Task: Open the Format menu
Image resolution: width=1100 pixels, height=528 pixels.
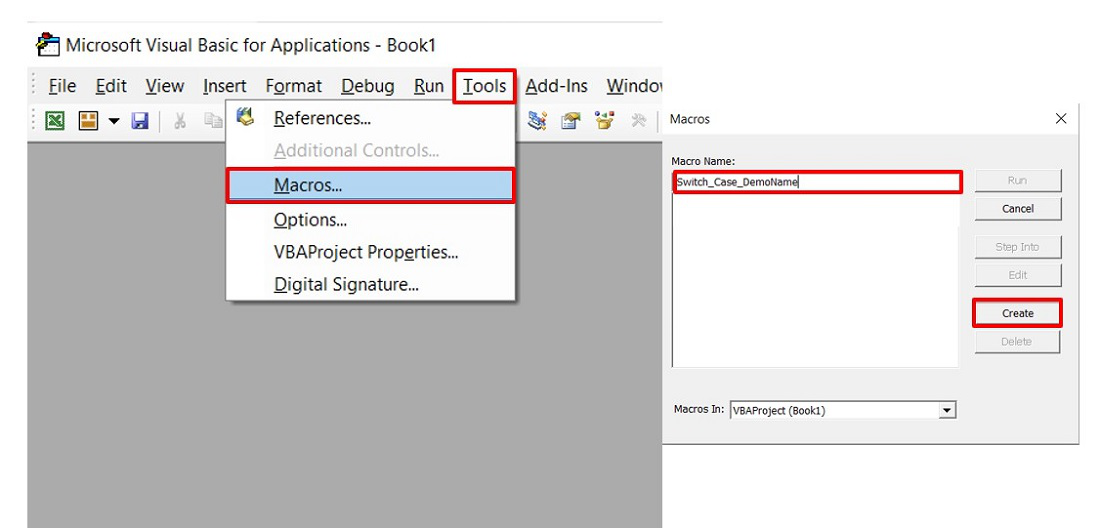Action: tap(293, 86)
